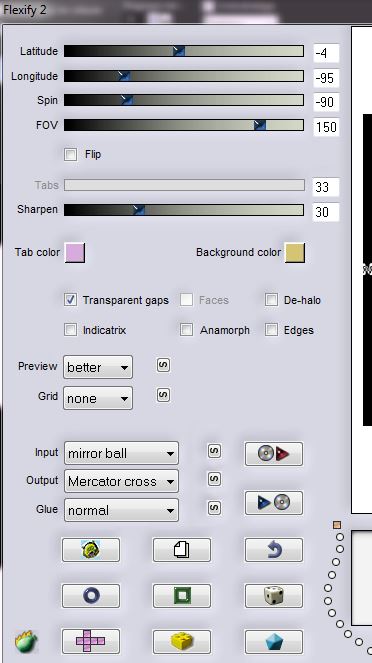Click the Latitude slider track
This screenshot has width=372, height=663.
[x=184, y=51]
